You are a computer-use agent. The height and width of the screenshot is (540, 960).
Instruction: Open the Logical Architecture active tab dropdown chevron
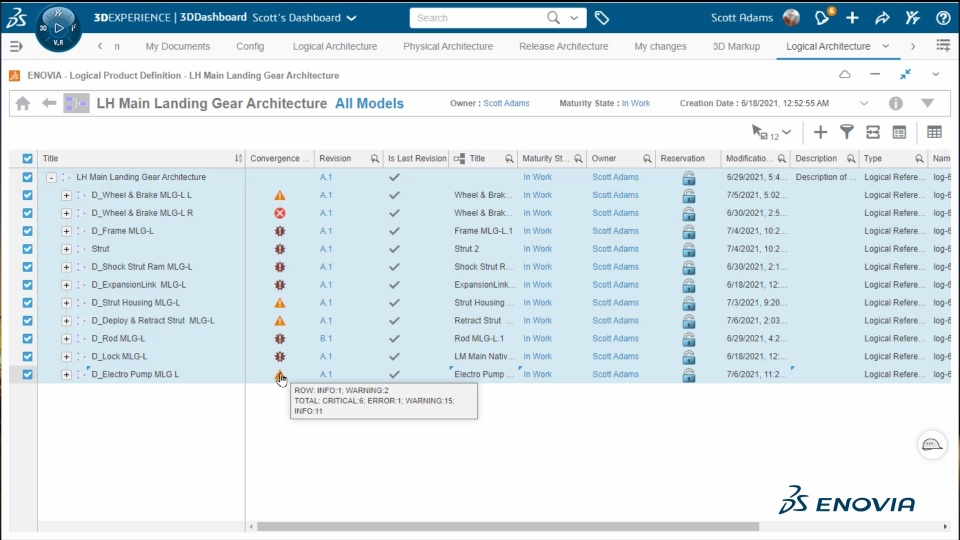point(885,46)
